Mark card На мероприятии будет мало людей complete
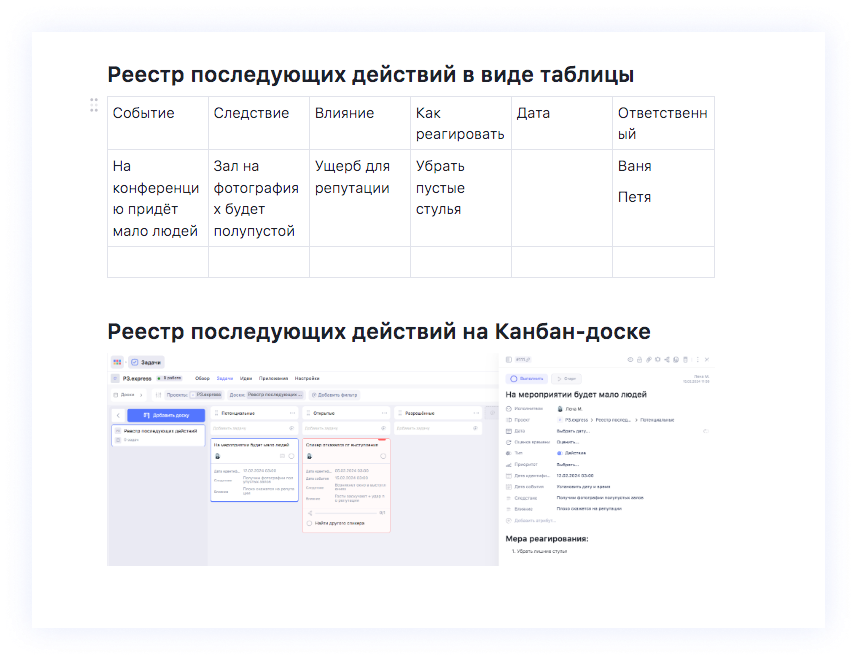The width and height of the screenshot is (857, 660). pos(290,456)
